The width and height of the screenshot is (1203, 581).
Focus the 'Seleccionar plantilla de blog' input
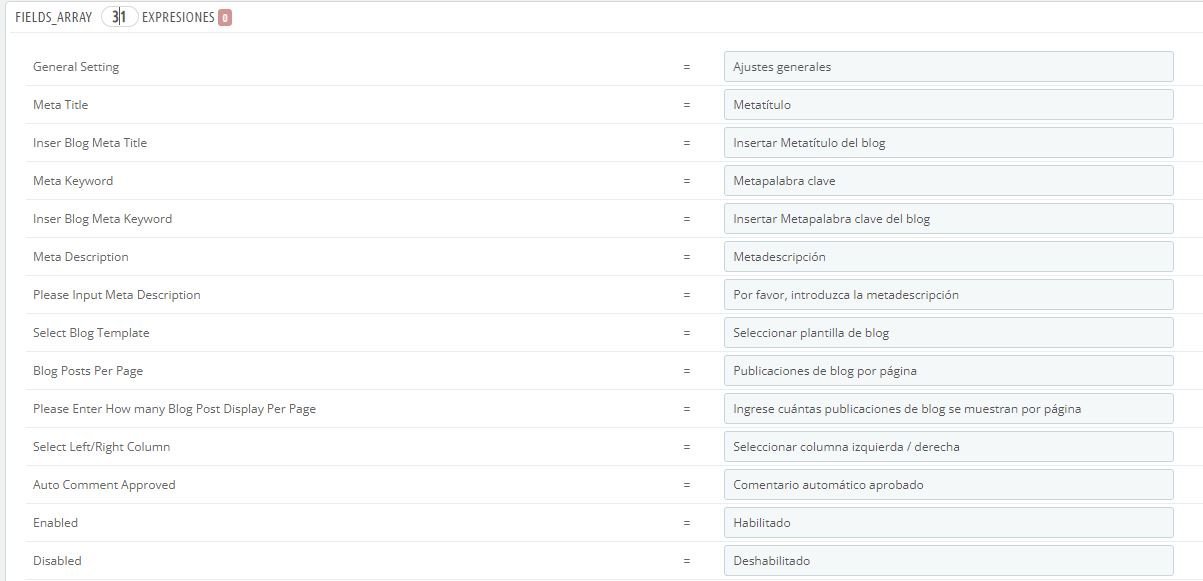point(947,333)
